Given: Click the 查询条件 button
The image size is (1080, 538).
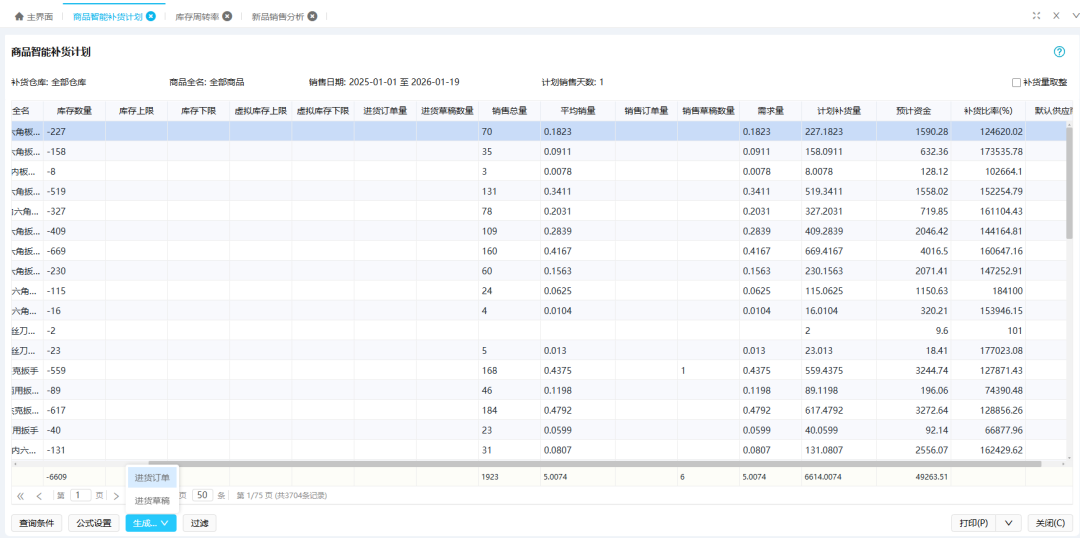Looking at the screenshot, I should (x=36, y=522).
